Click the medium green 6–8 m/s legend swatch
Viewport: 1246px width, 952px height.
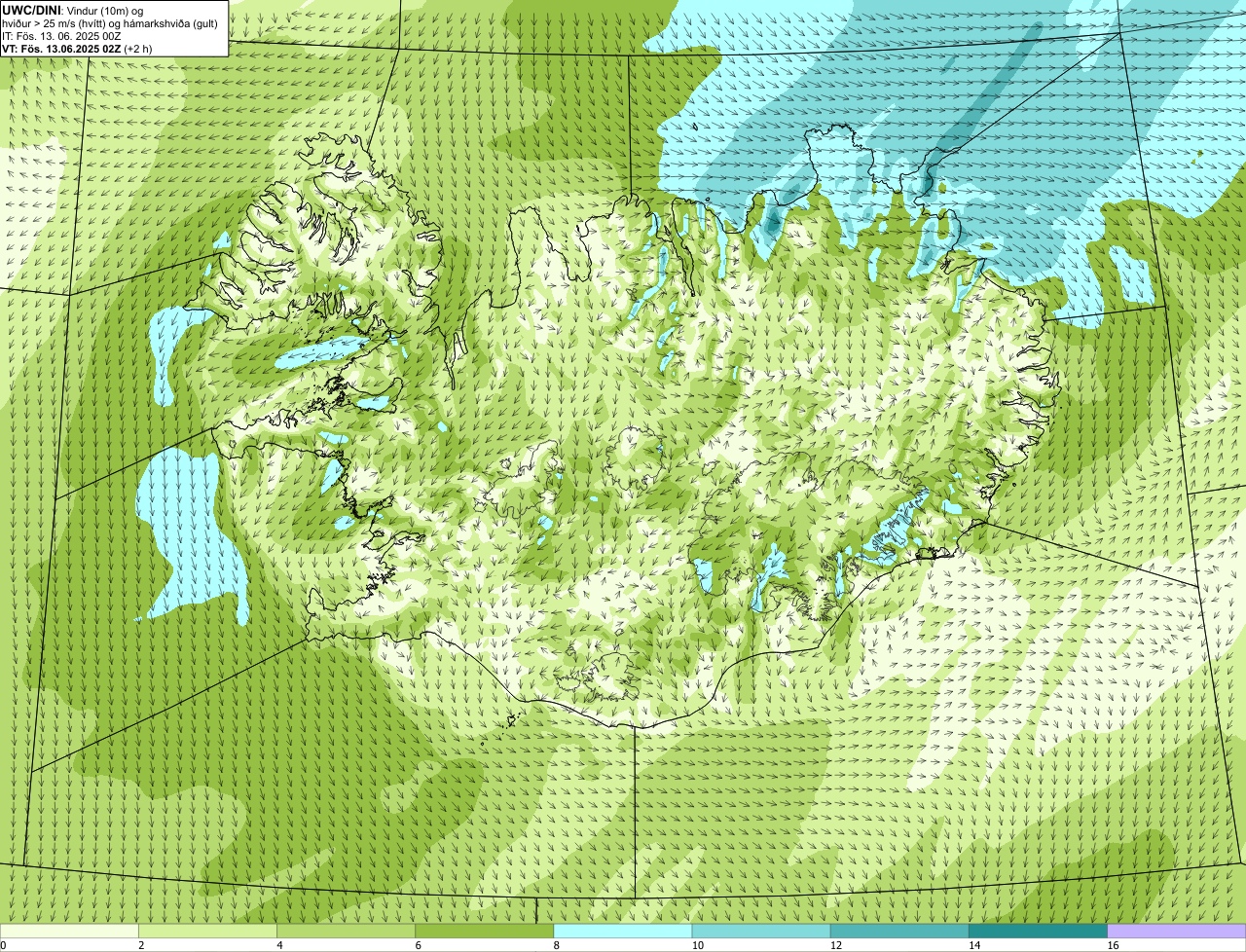(x=484, y=931)
